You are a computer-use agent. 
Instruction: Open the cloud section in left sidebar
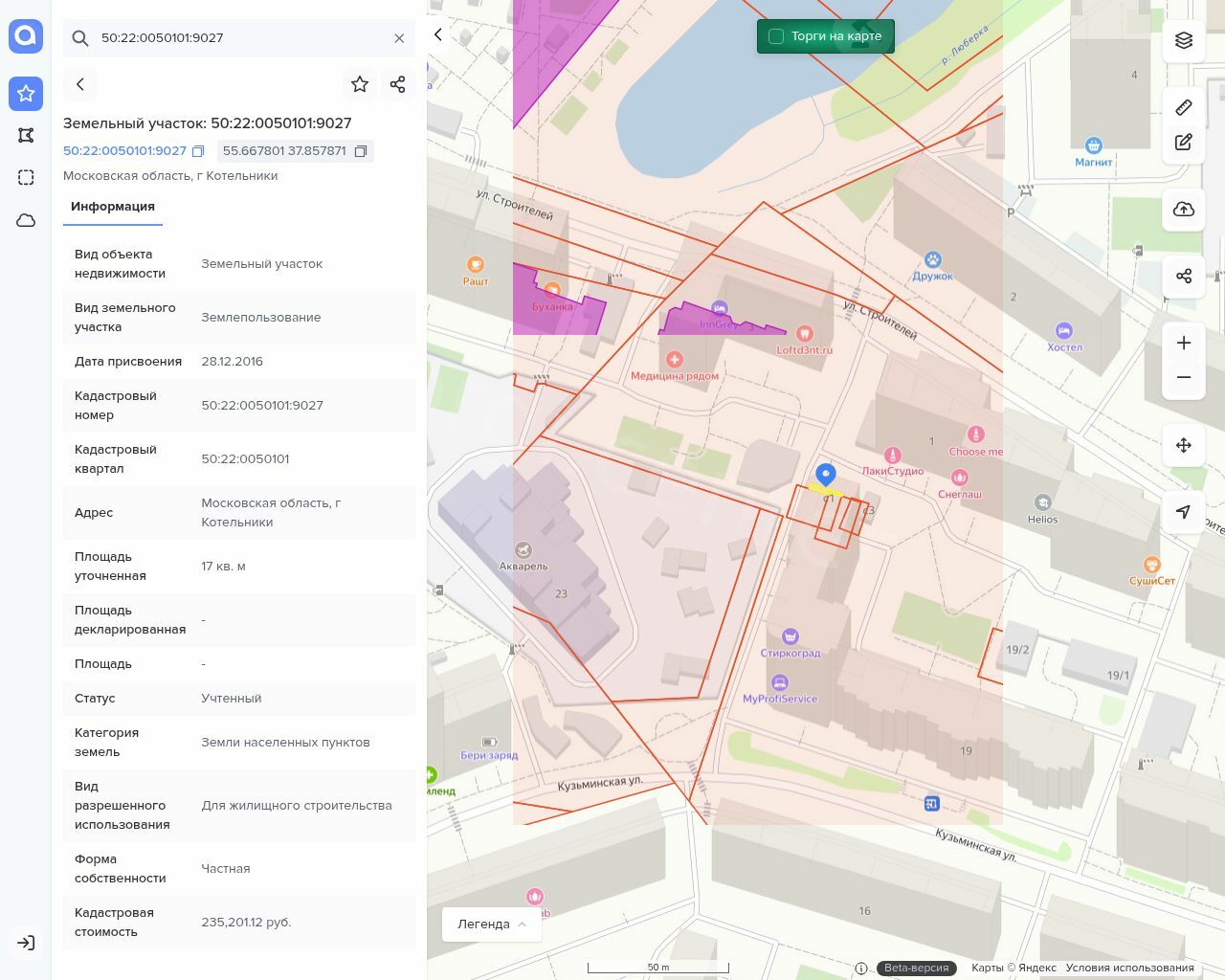pyautogui.click(x=26, y=220)
